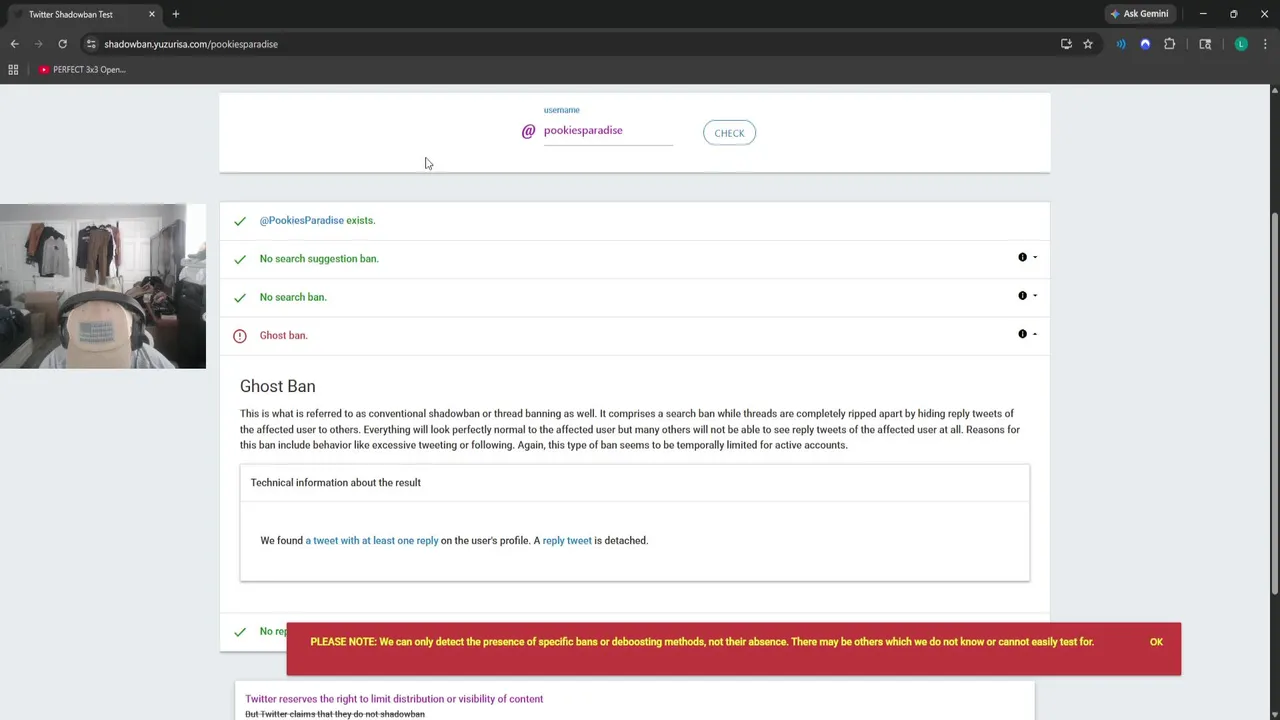Open 'Twitter reserves the right to limit' link
Screen dimensions: 1280x720
(x=394, y=699)
